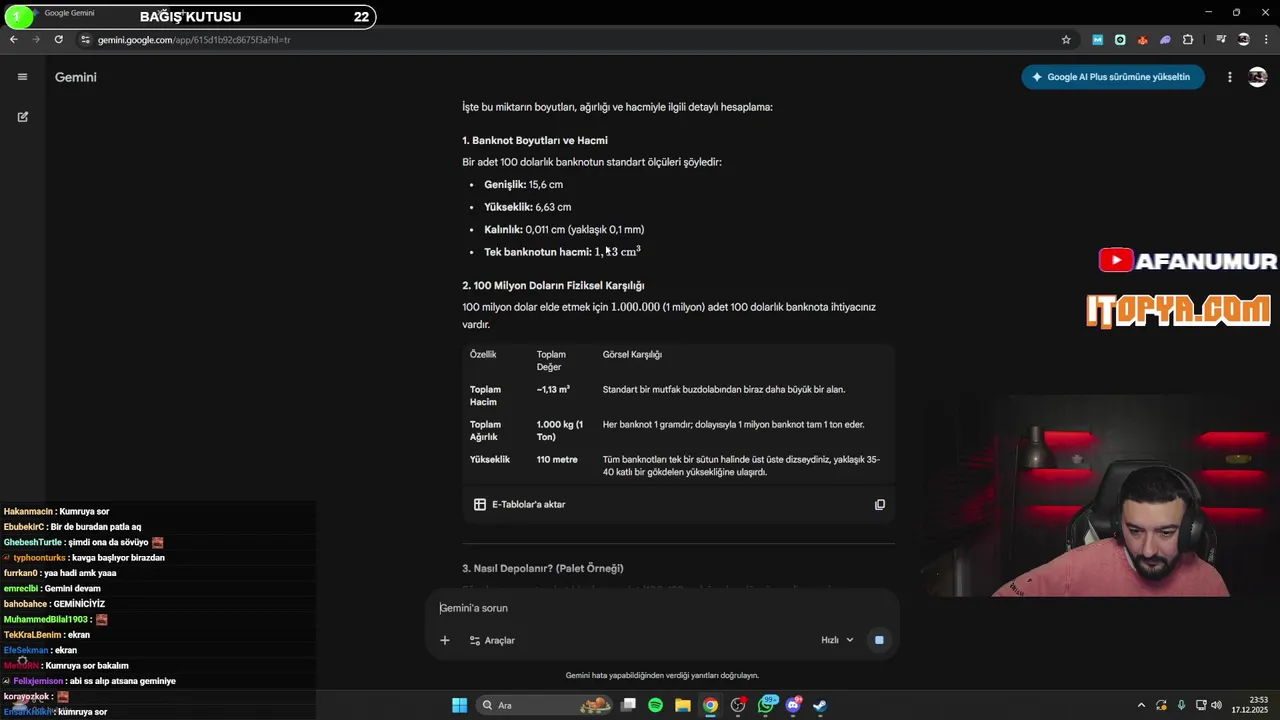This screenshot has height=720, width=1280.
Task: Open the Hızlı model dropdown
Action: pos(838,640)
